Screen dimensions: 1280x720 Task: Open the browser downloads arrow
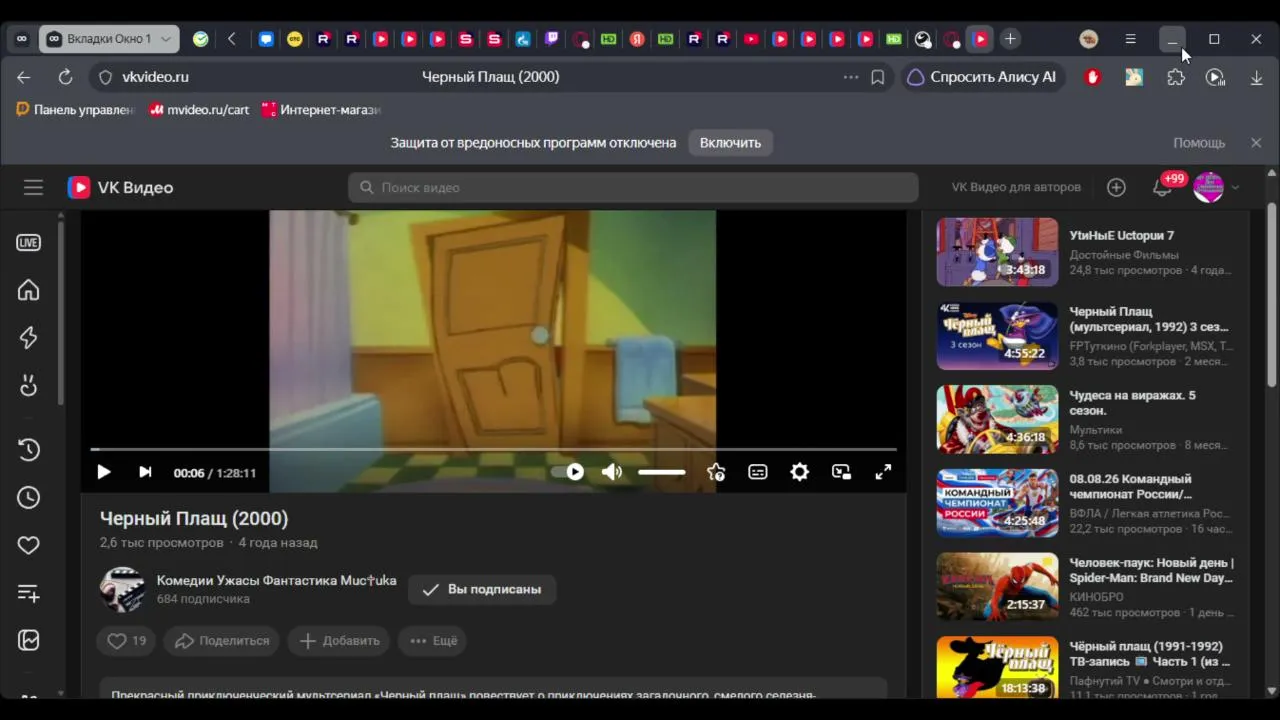pyautogui.click(x=1257, y=77)
